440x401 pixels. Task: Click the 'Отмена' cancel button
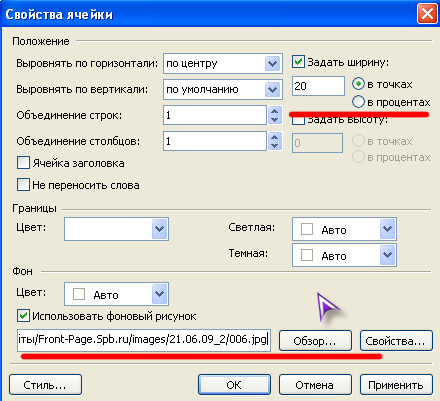coord(315,385)
